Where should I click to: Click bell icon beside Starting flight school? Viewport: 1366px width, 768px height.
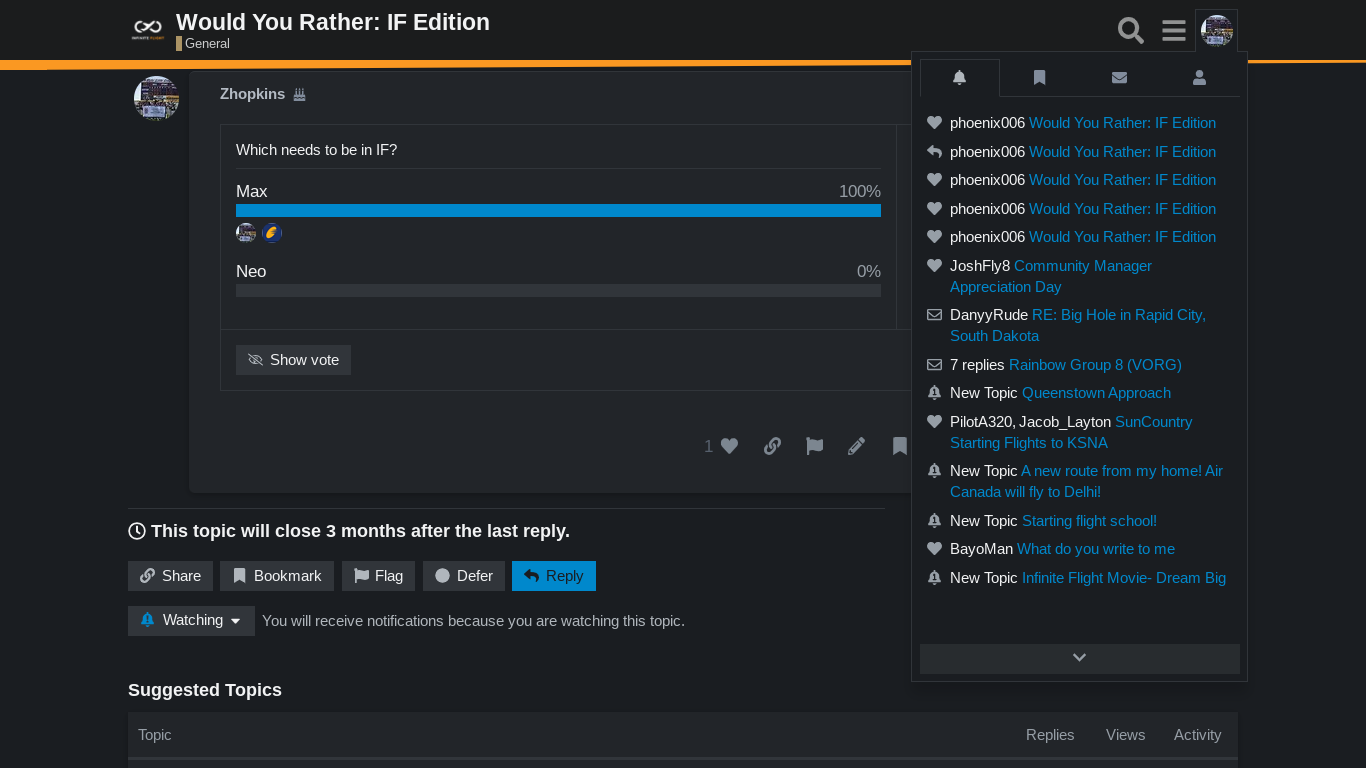pos(934,521)
